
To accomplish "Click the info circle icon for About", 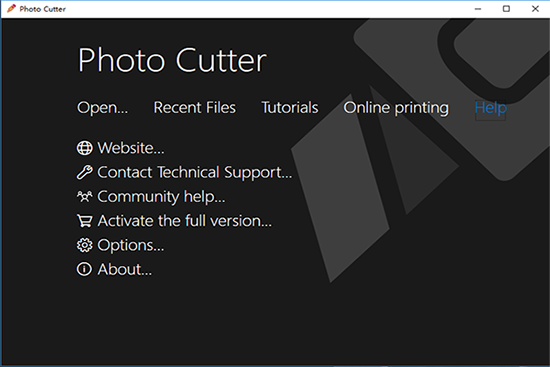I will coord(85,269).
